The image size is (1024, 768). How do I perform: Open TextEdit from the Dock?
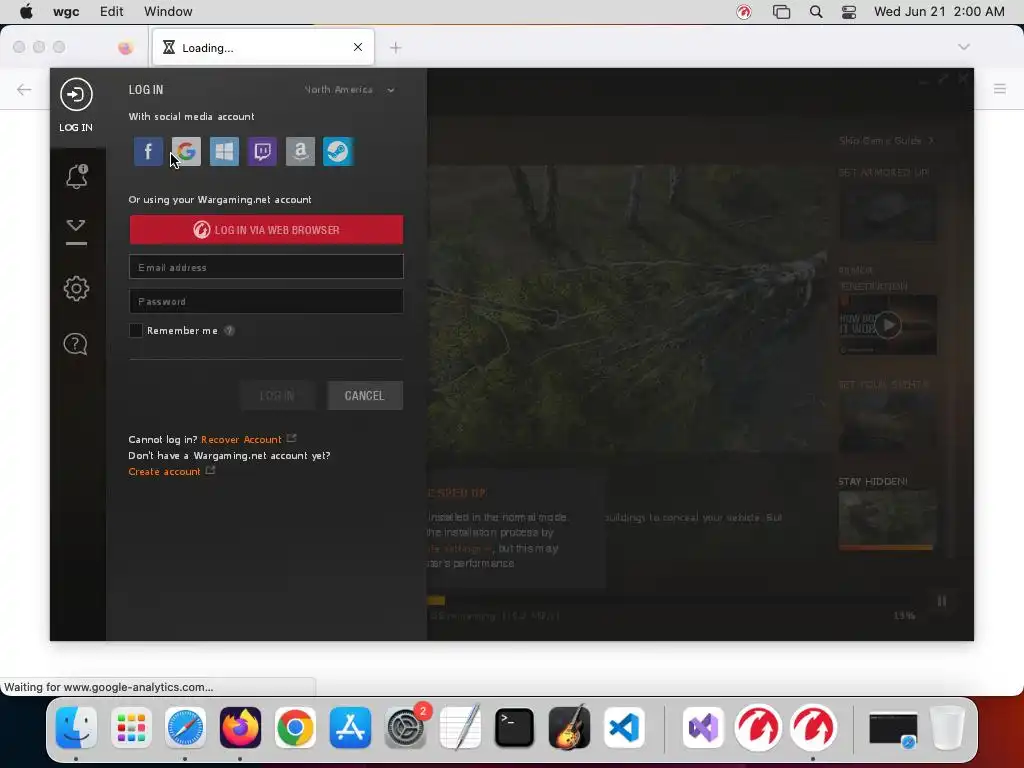coord(460,727)
